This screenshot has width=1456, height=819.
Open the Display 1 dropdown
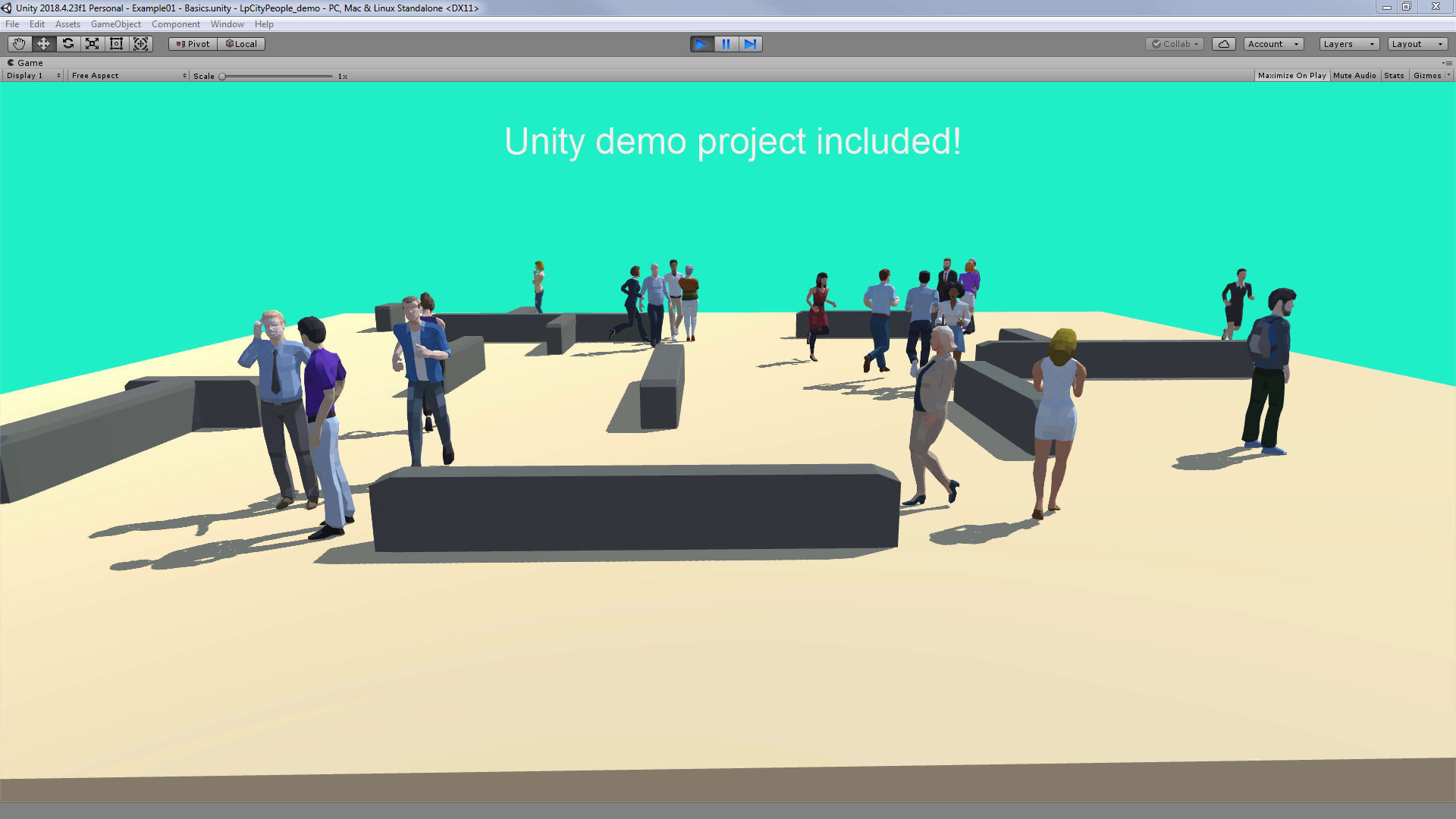click(33, 76)
